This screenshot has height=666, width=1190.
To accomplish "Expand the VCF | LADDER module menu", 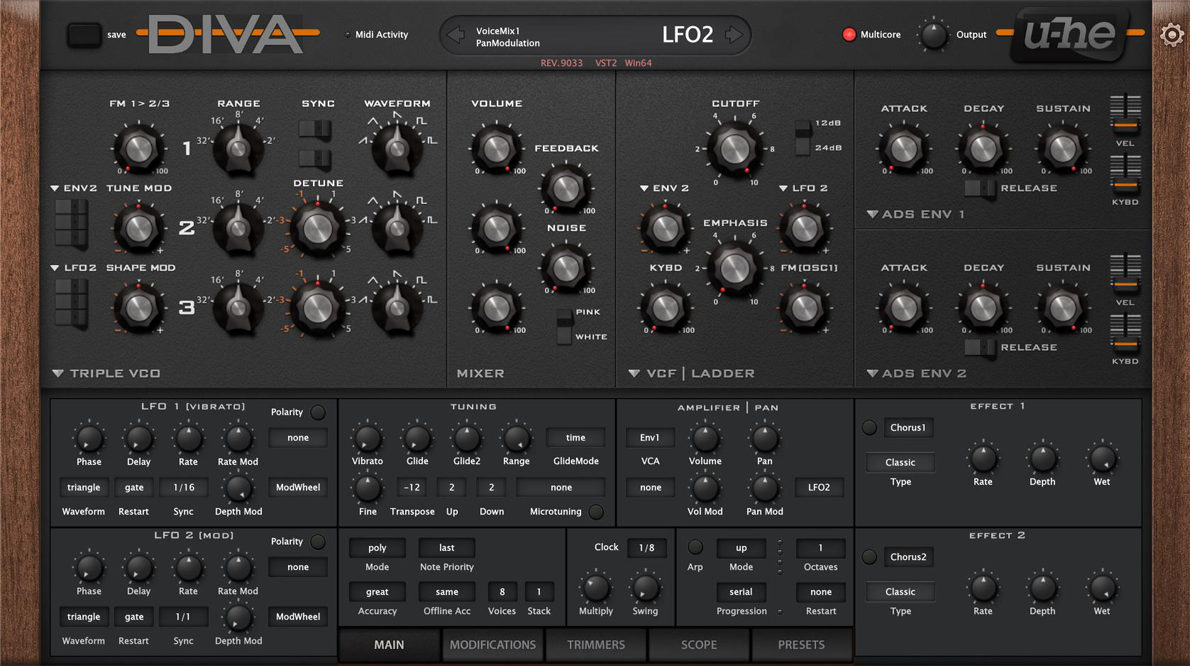I will click(634, 373).
